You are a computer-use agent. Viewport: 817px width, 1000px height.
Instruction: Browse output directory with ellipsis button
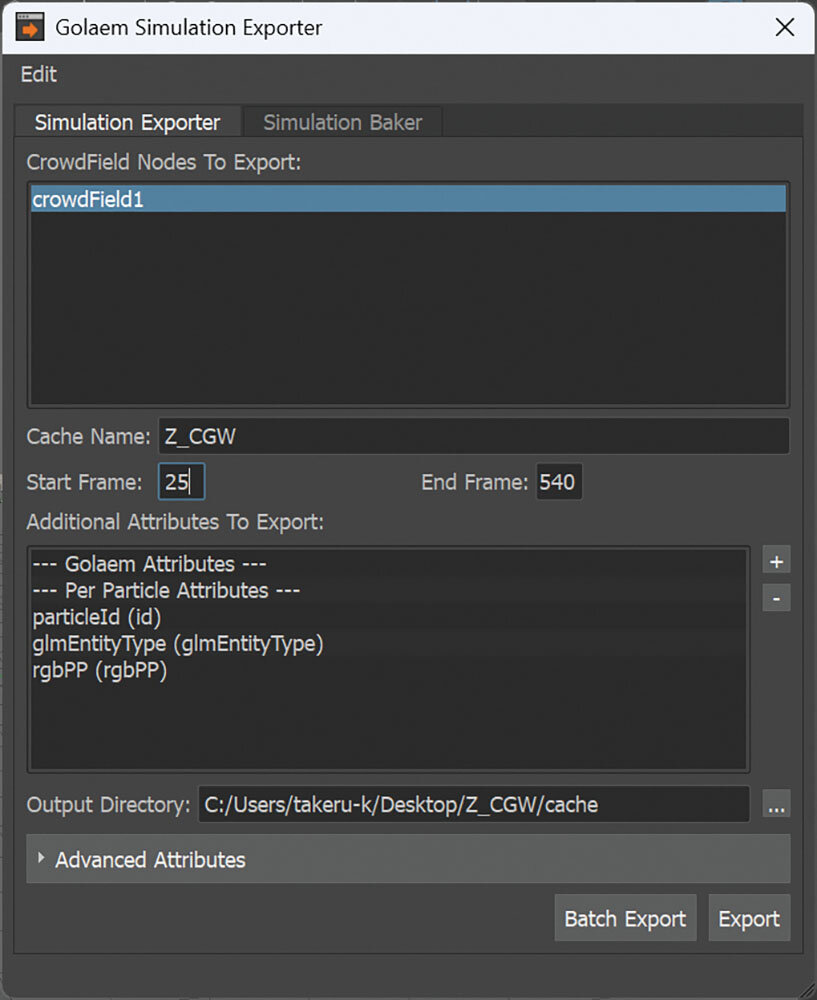pos(776,804)
